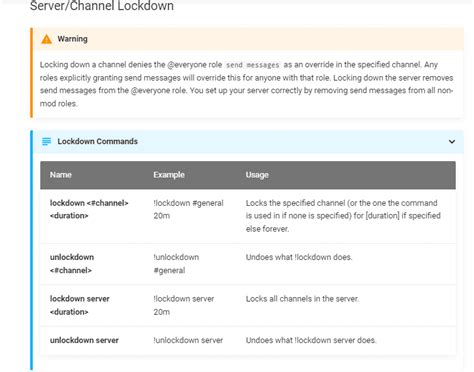Click the !lockdown server 20m example
Screen dimensions: 474x372
[x=184, y=305]
